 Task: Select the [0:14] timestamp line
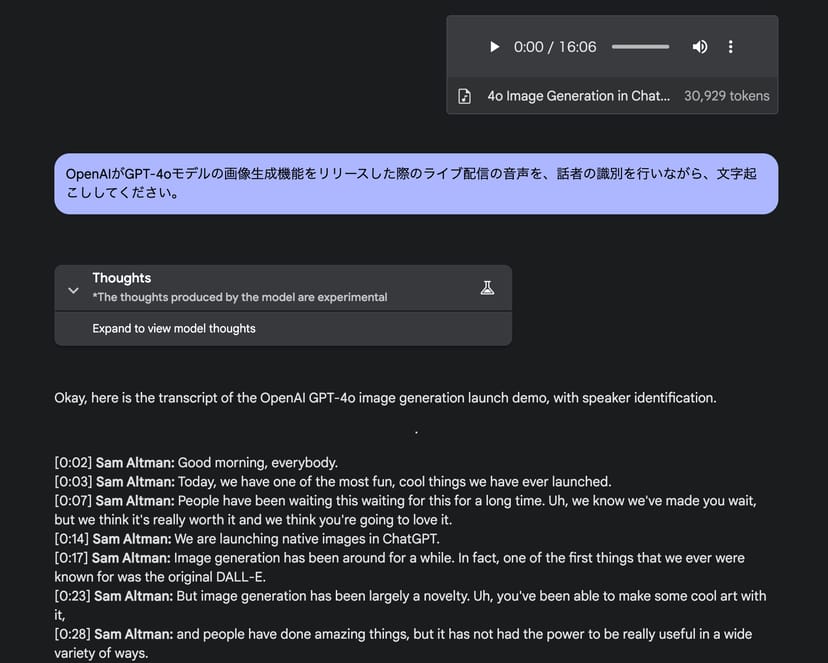(x=73, y=538)
